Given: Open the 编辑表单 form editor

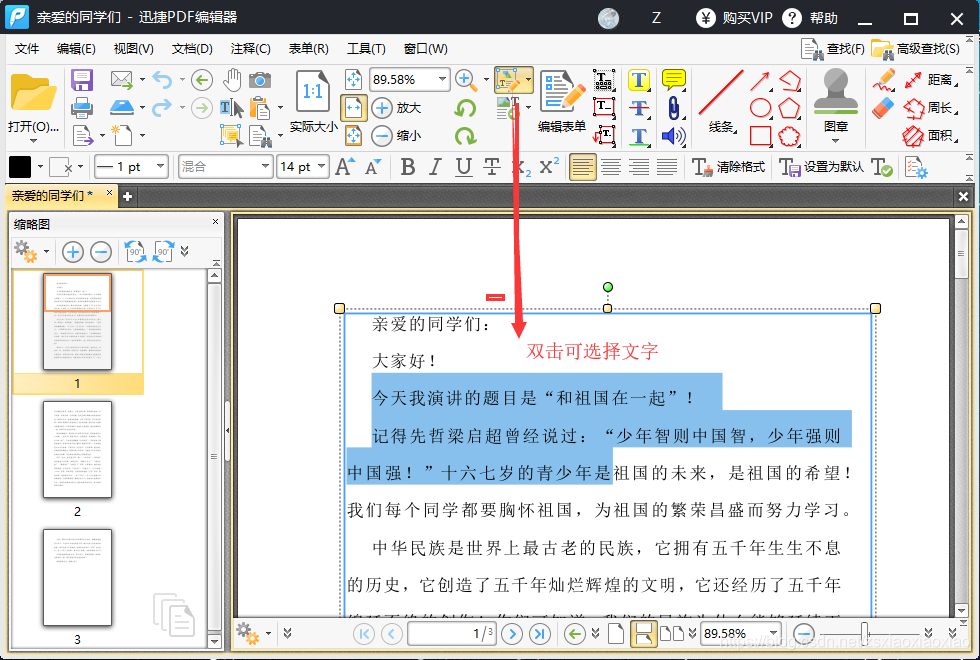Looking at the screenshot, I should (x=562, y=101).
